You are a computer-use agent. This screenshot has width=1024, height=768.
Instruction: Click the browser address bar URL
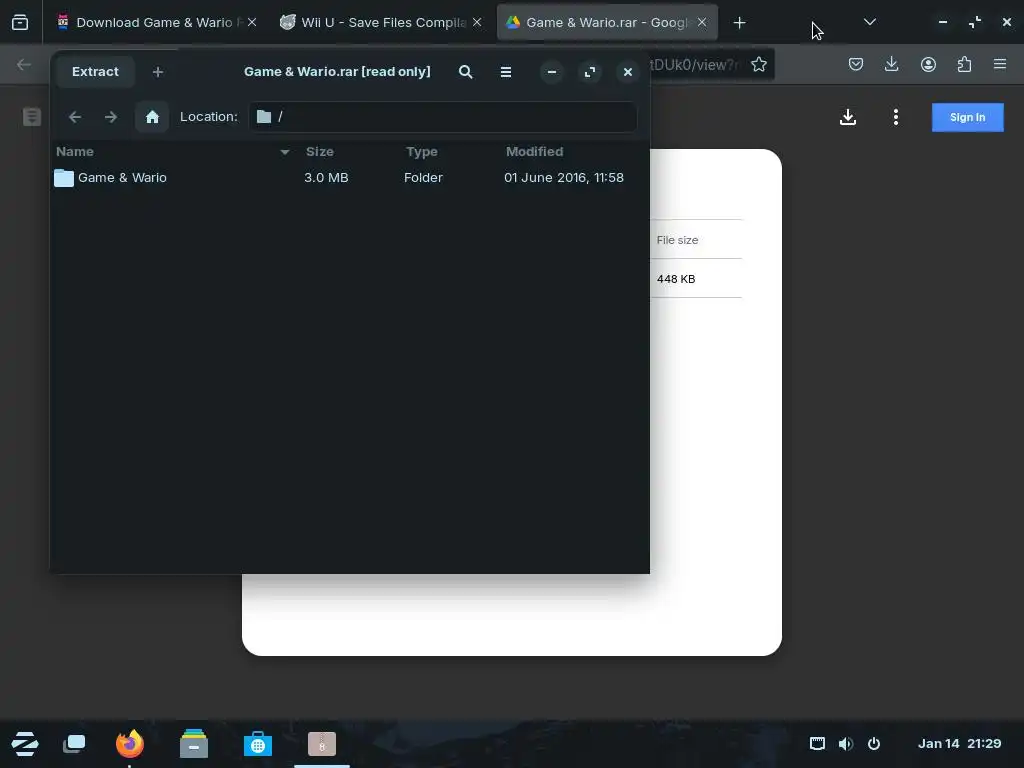(694, 65)
